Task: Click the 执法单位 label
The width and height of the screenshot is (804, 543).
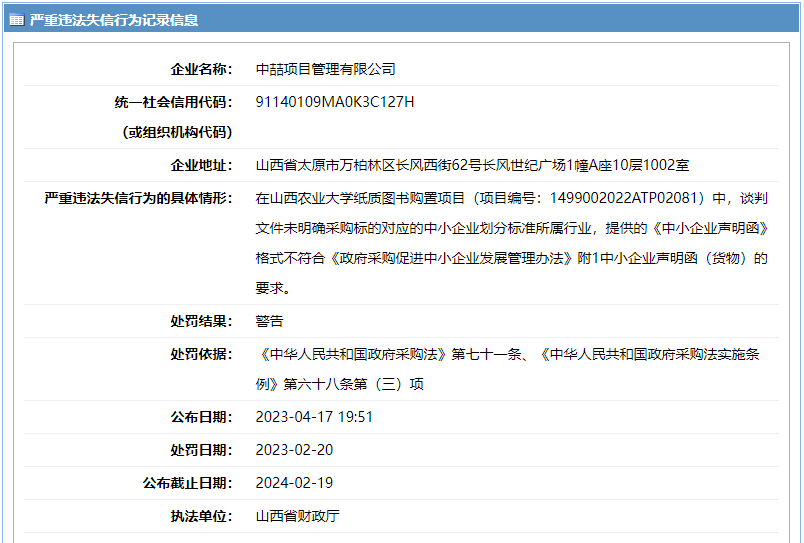Action: pyautogui.click(x=201, y=516)
